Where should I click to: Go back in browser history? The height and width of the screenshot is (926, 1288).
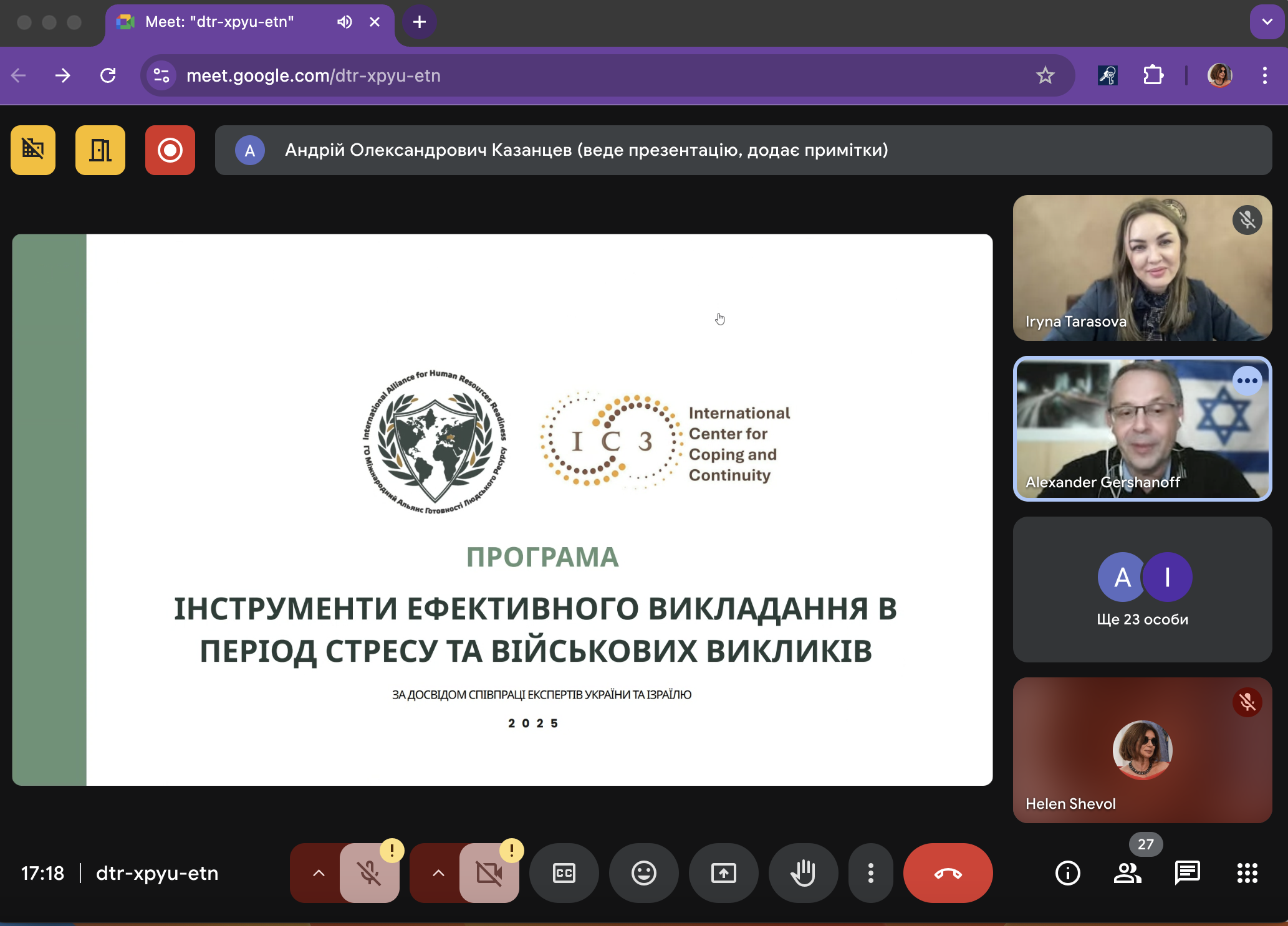(19, 75)
